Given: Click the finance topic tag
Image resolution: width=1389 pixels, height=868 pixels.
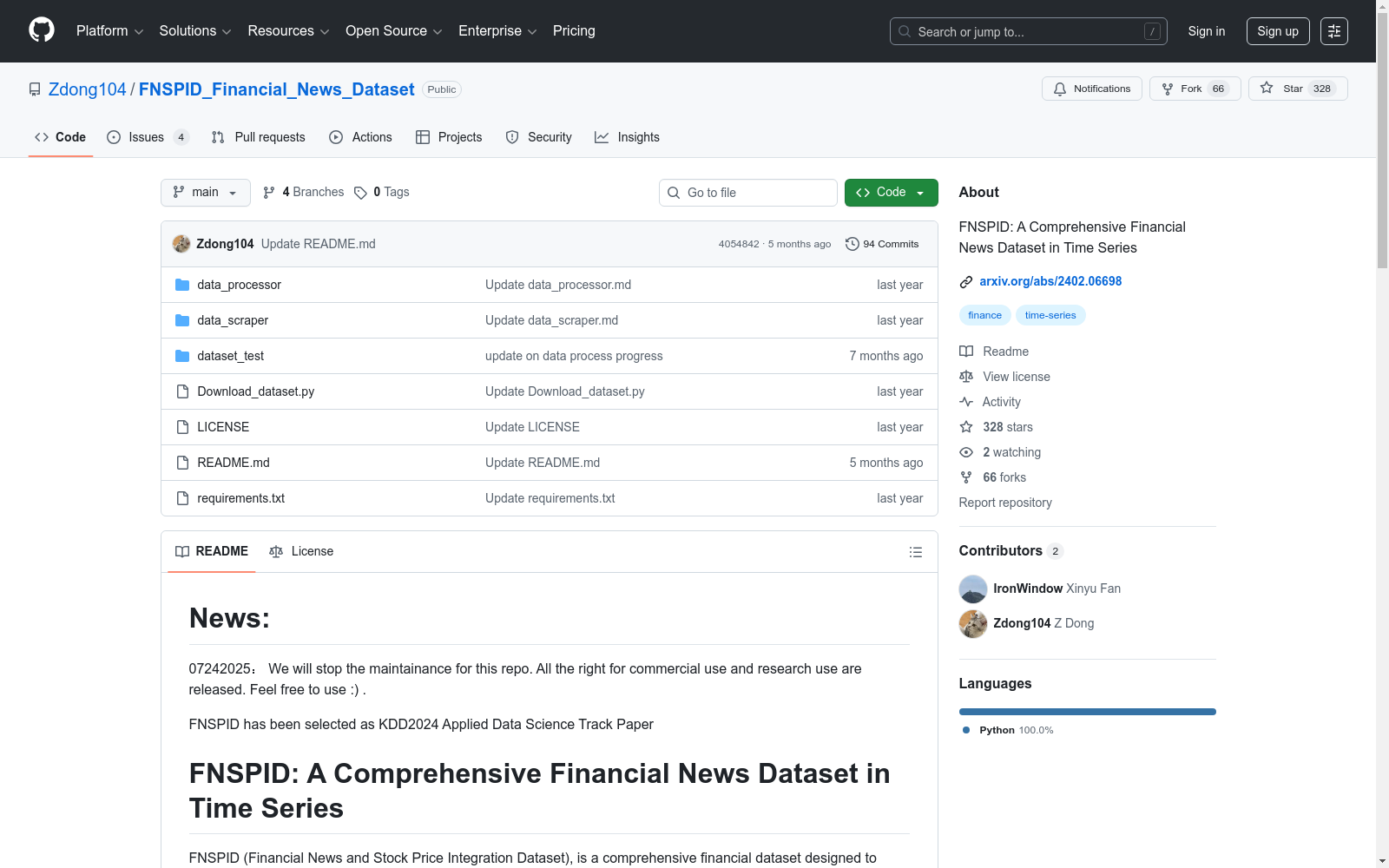Looking at the screenshot, I should pos(984,315).
